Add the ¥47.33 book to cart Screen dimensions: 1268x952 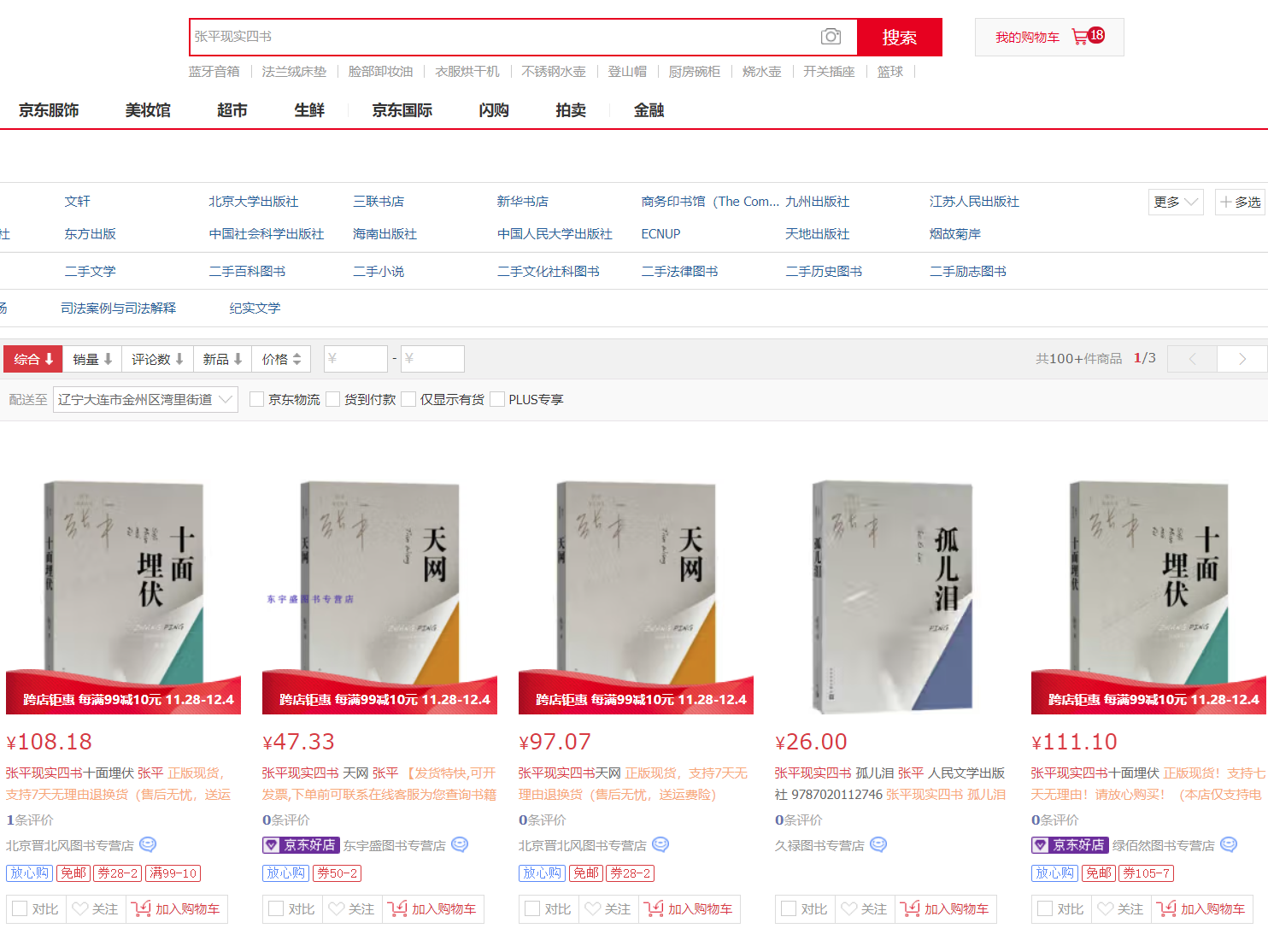tap(433, 909)
